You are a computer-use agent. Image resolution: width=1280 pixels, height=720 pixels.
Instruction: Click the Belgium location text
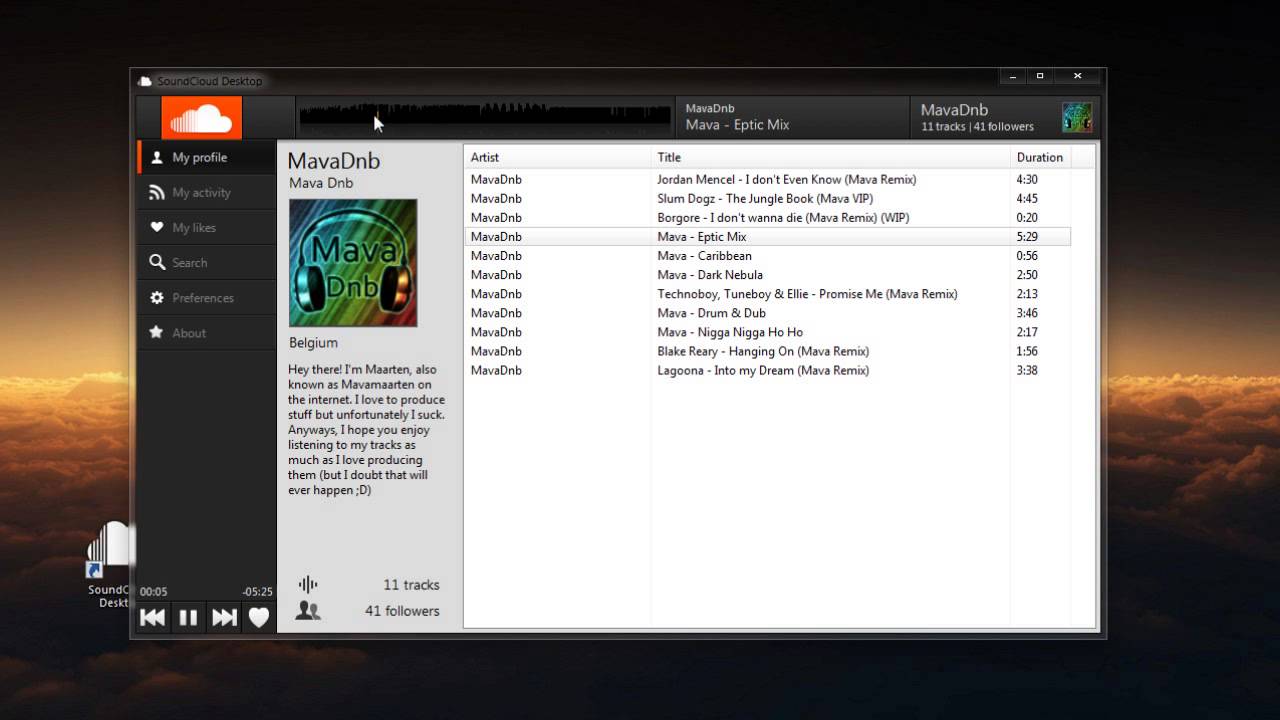[x=313, y=342]
